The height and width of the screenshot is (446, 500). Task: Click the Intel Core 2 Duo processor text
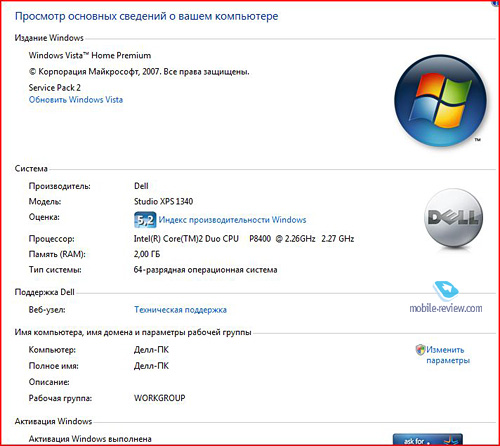point(244,239)
